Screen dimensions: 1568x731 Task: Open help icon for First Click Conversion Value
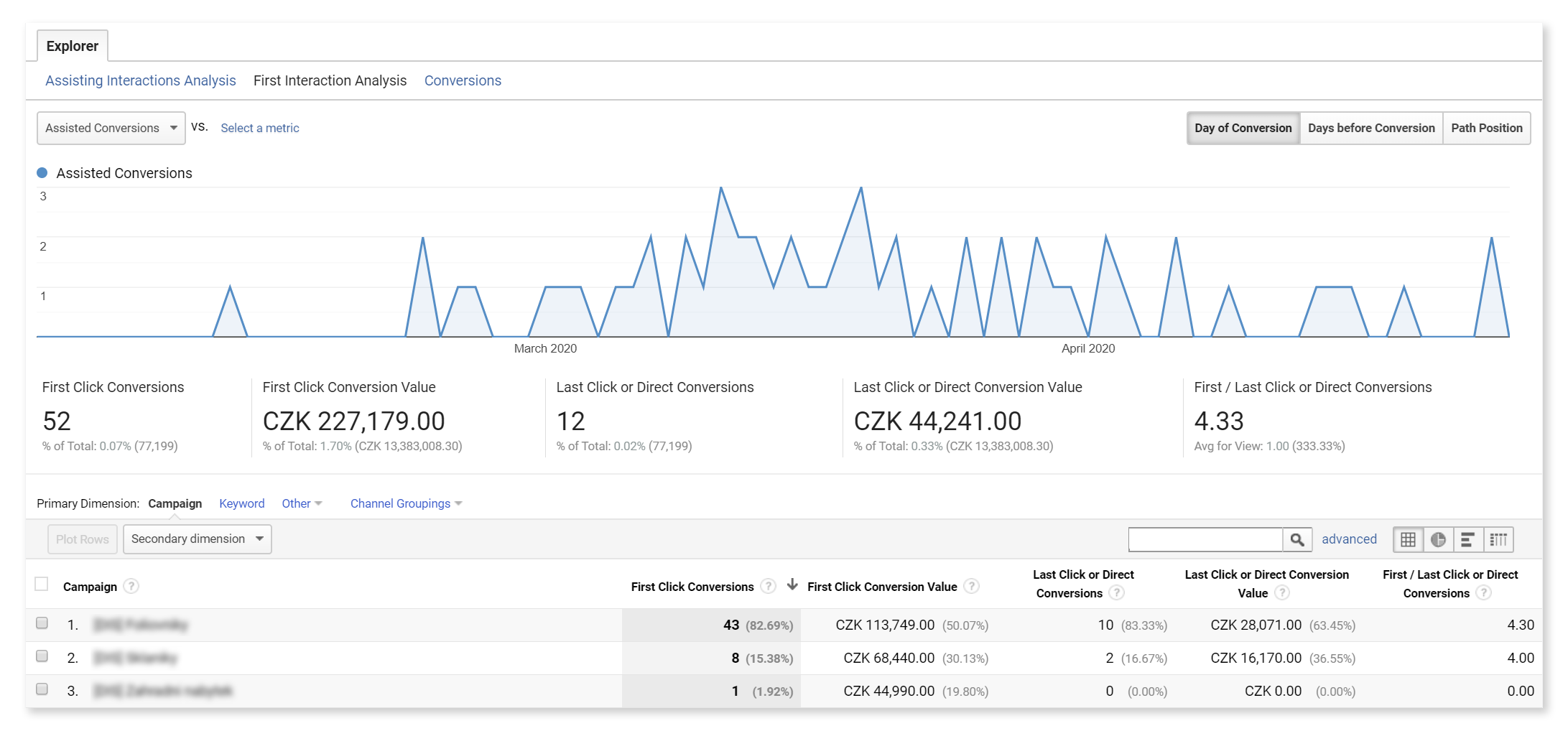pos(971,586)
